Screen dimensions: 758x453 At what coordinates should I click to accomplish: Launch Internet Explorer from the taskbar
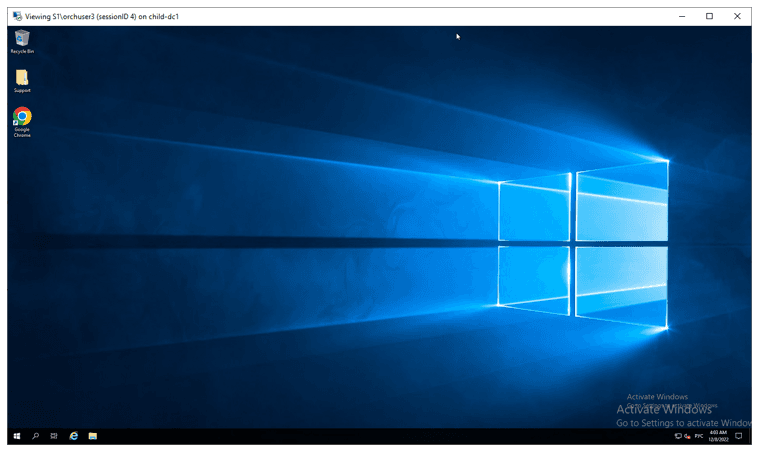73,436
